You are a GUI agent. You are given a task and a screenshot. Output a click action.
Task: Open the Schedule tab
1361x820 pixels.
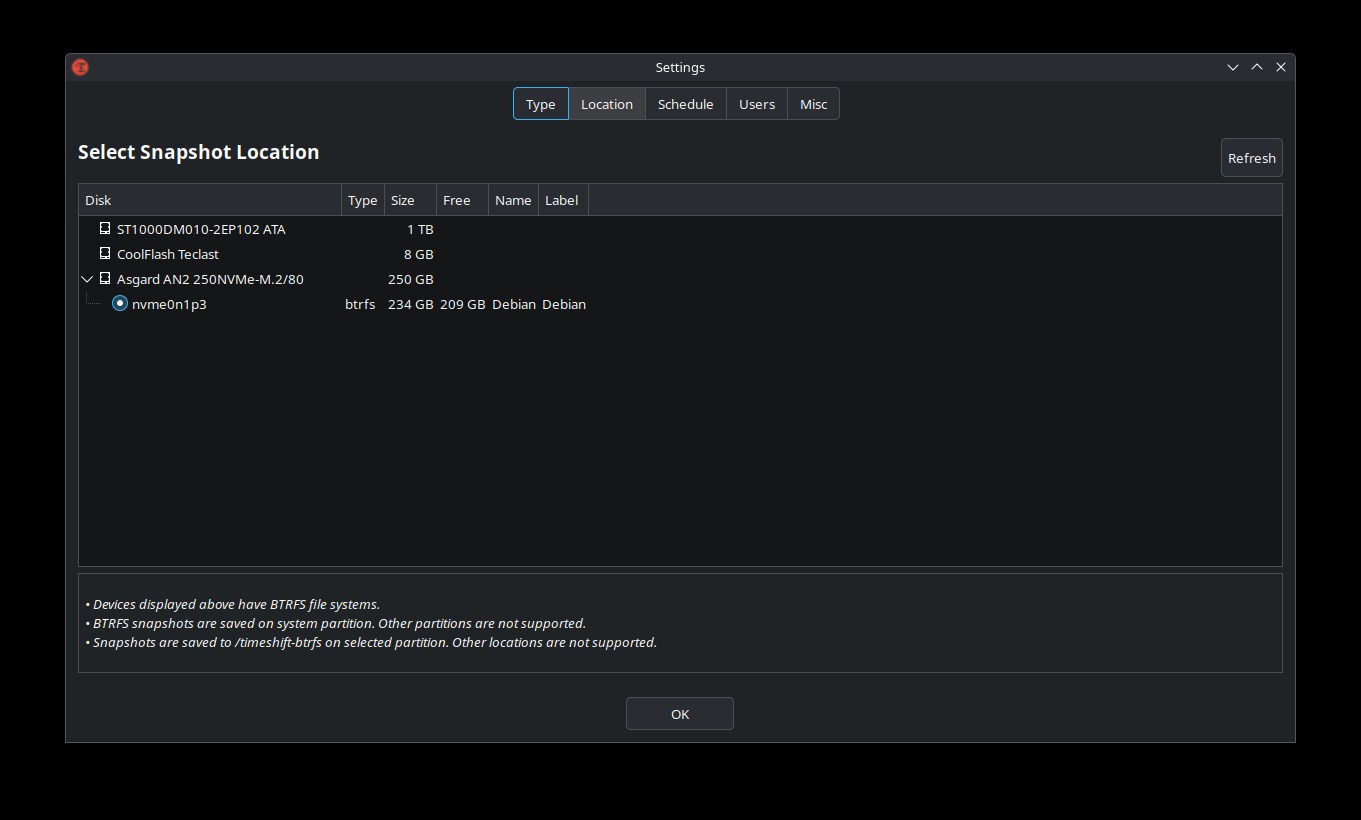686,104
